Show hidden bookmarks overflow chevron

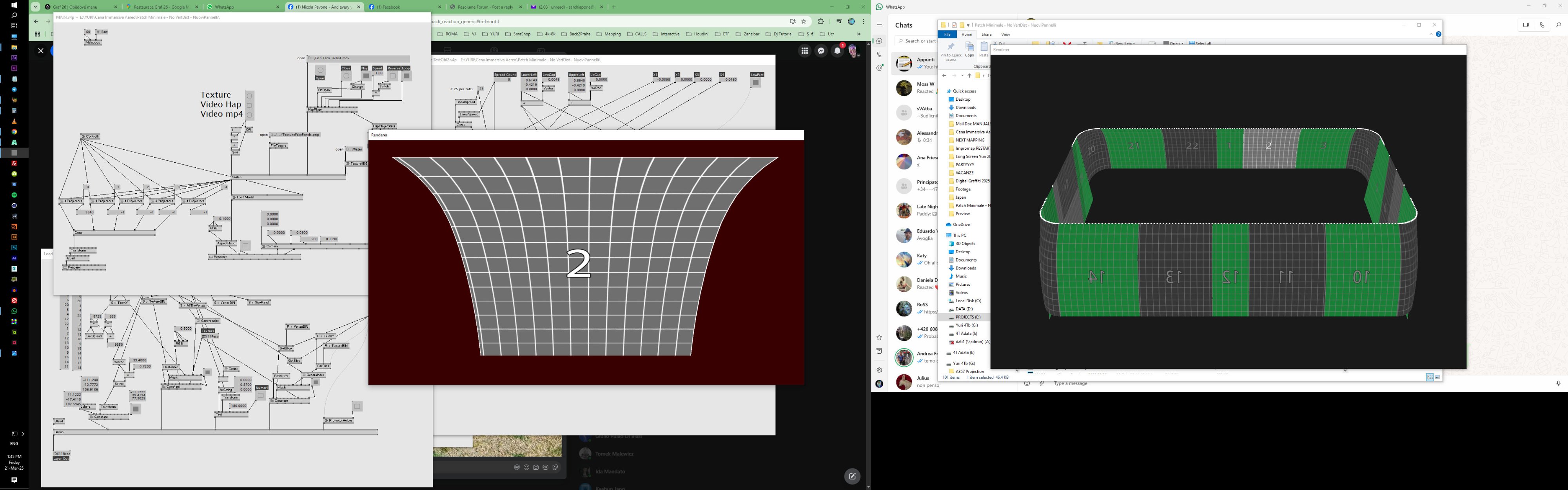(x=858, y=34)
